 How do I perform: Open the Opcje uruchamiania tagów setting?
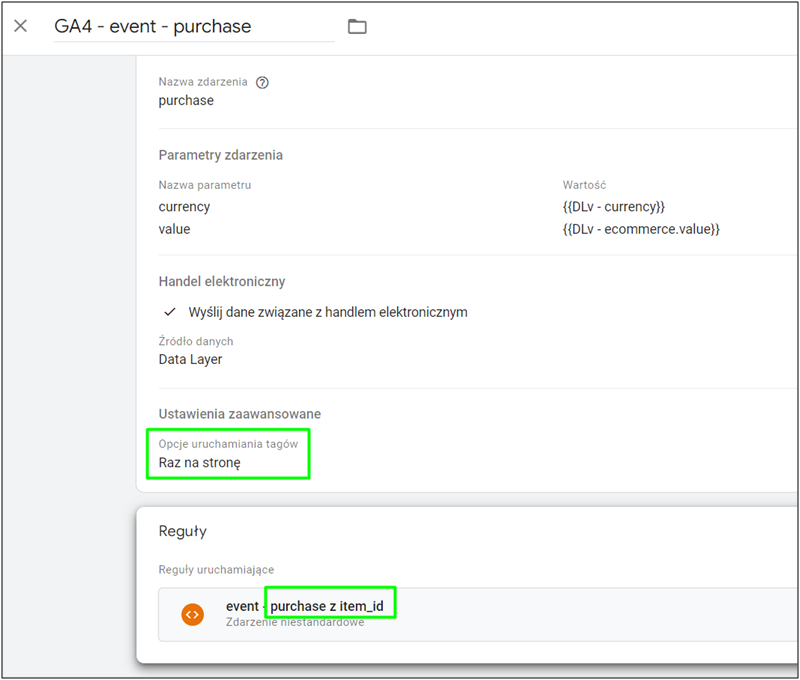(x=228, y=443)
